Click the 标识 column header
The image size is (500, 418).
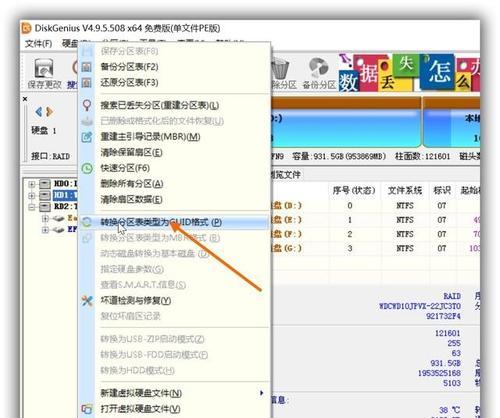click(442, 191)
